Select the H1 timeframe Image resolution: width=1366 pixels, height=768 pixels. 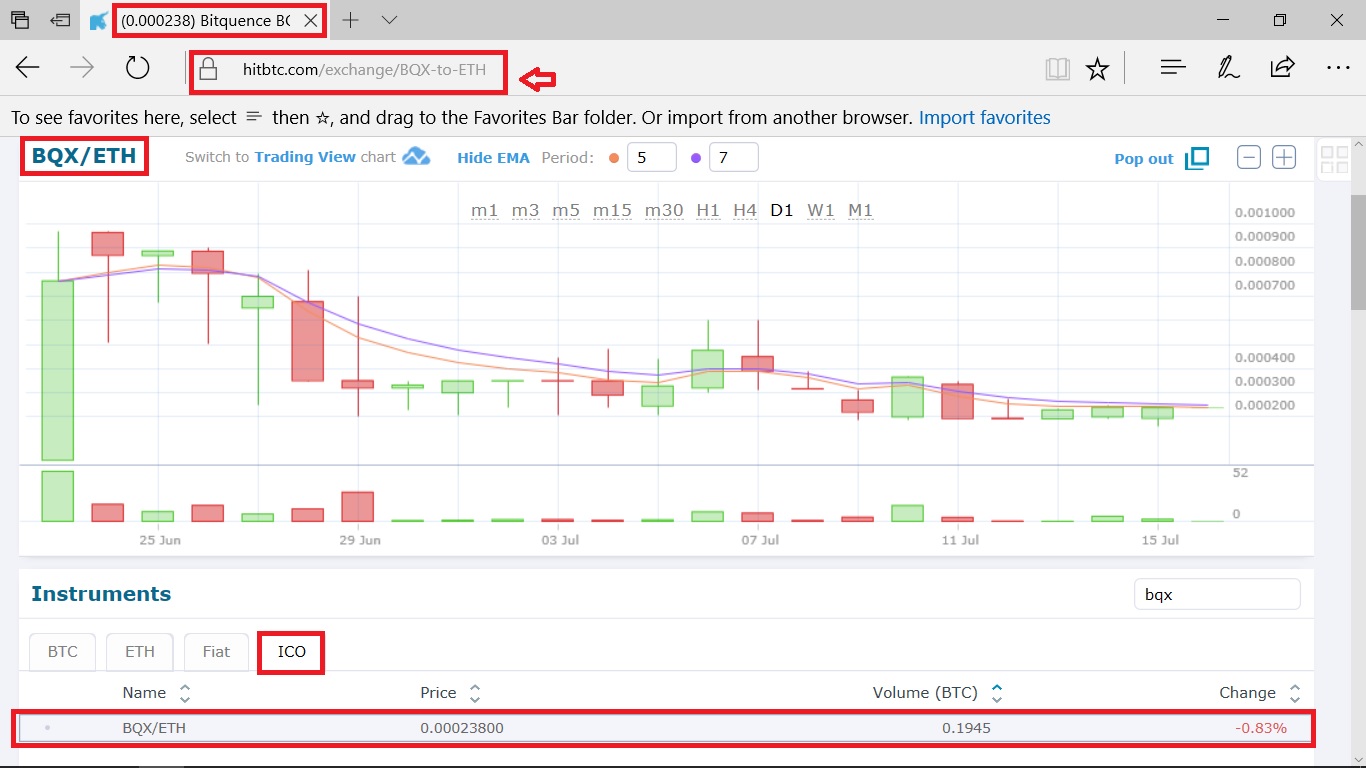pyautogui.click(x=708, y=210)
